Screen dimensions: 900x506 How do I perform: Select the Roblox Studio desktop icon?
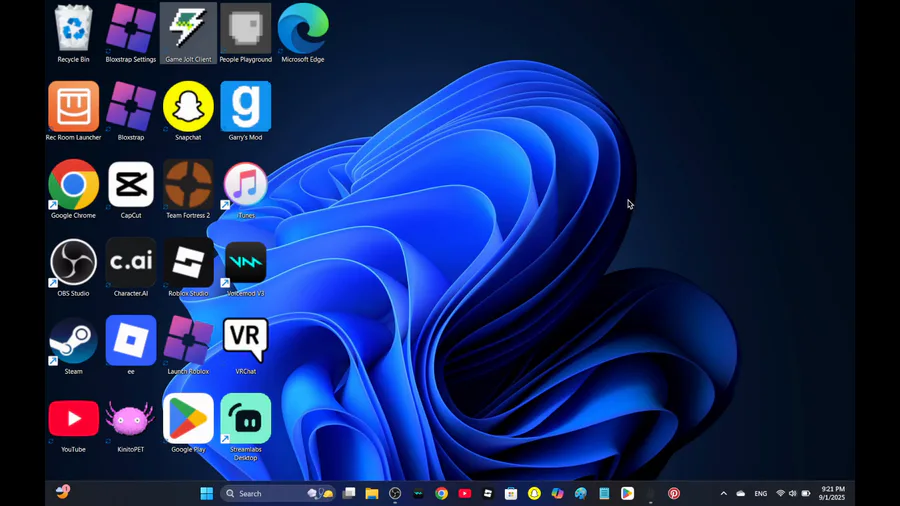[188, 267]
